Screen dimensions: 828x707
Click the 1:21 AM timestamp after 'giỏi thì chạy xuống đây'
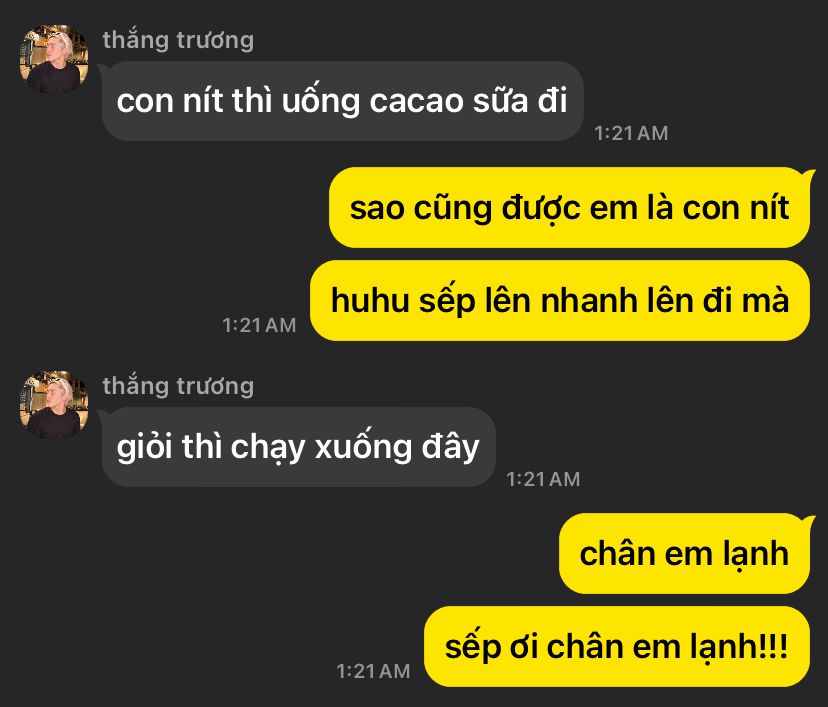pos(543,479)
